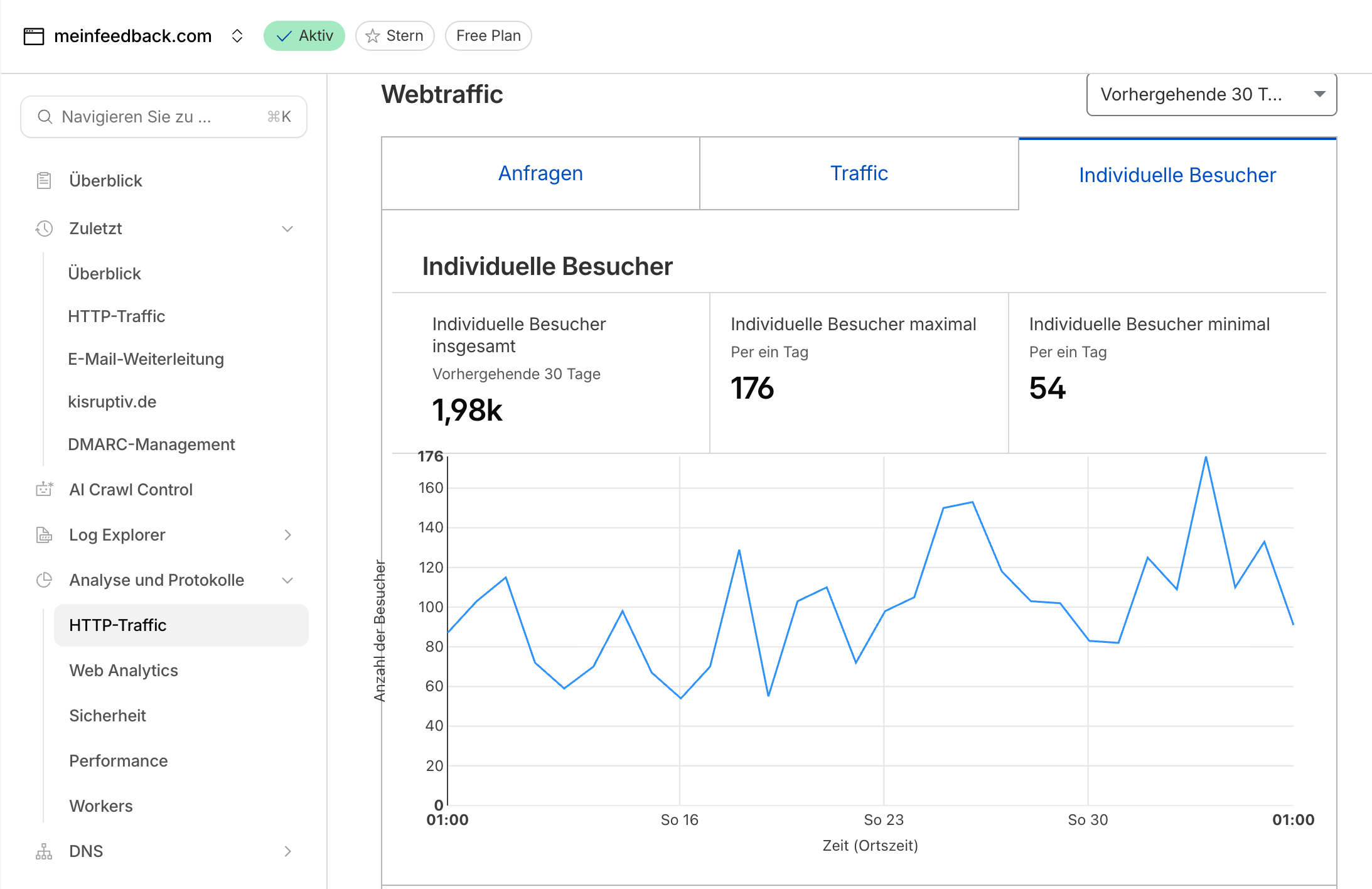Open HTTP-Traffic under Zuletzt
The width and height of the screenshot is (1372, 889).
117,316
